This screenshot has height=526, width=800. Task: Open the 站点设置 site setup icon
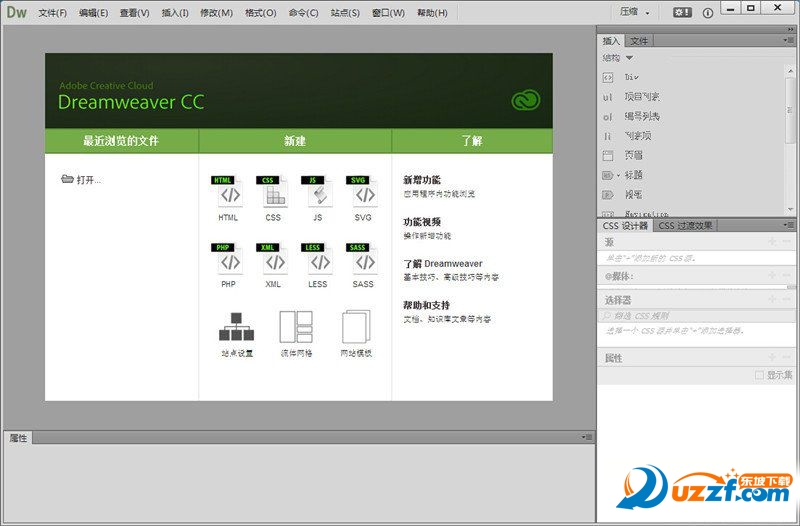pyautogui.click(x=236, y=334)
